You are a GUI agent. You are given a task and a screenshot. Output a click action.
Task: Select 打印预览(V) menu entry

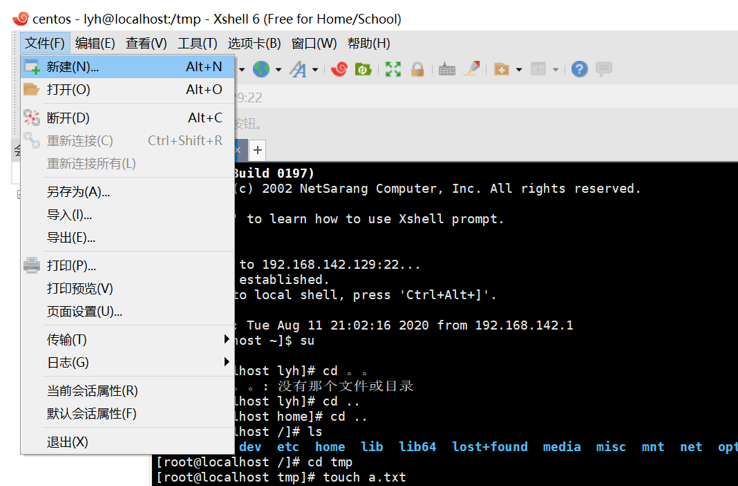[x=127, y=288]
